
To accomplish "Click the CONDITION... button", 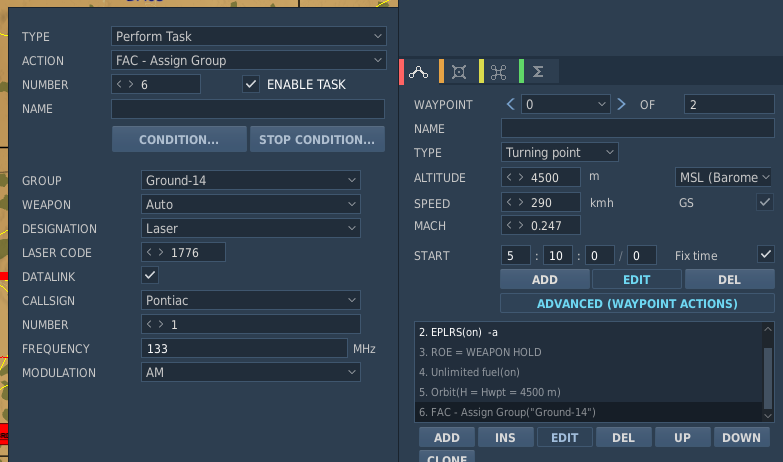I will tap(179, 139).
